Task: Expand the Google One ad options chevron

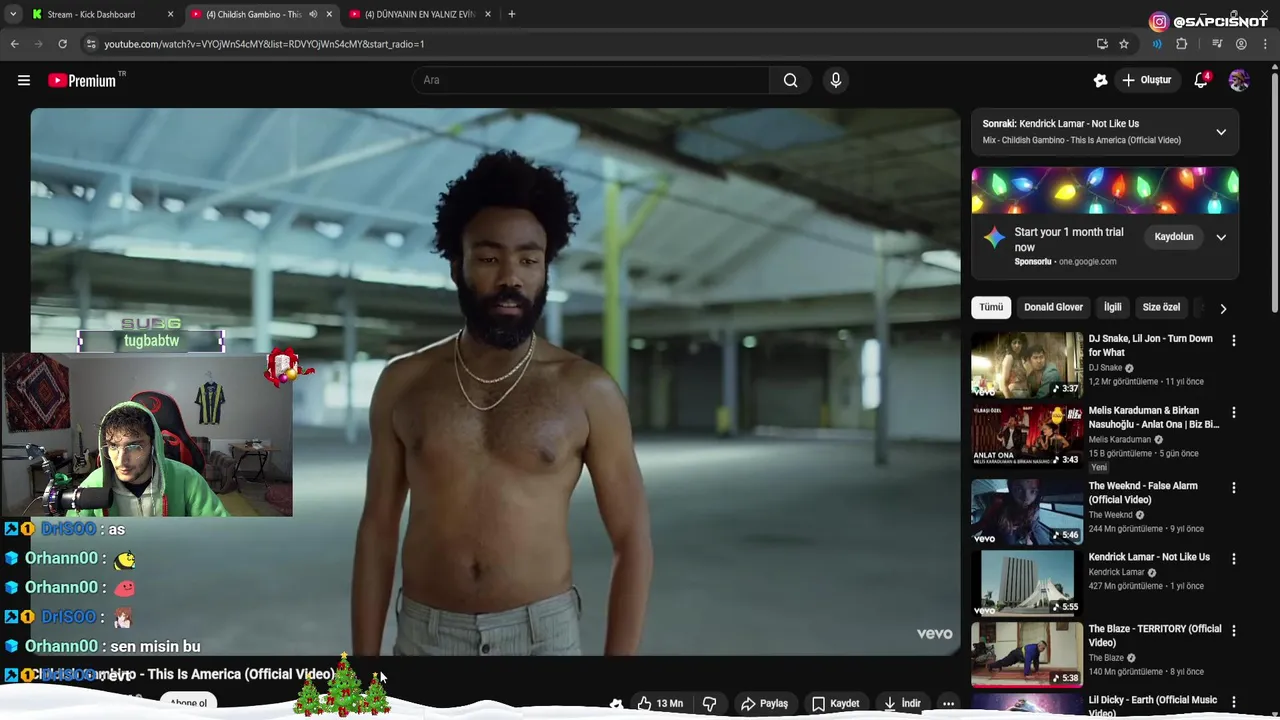Action: (x=1221, y=237)
